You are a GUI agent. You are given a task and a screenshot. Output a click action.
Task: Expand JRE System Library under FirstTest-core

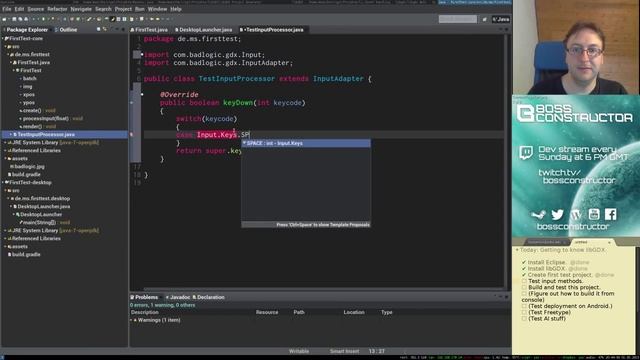click(5, 142)
